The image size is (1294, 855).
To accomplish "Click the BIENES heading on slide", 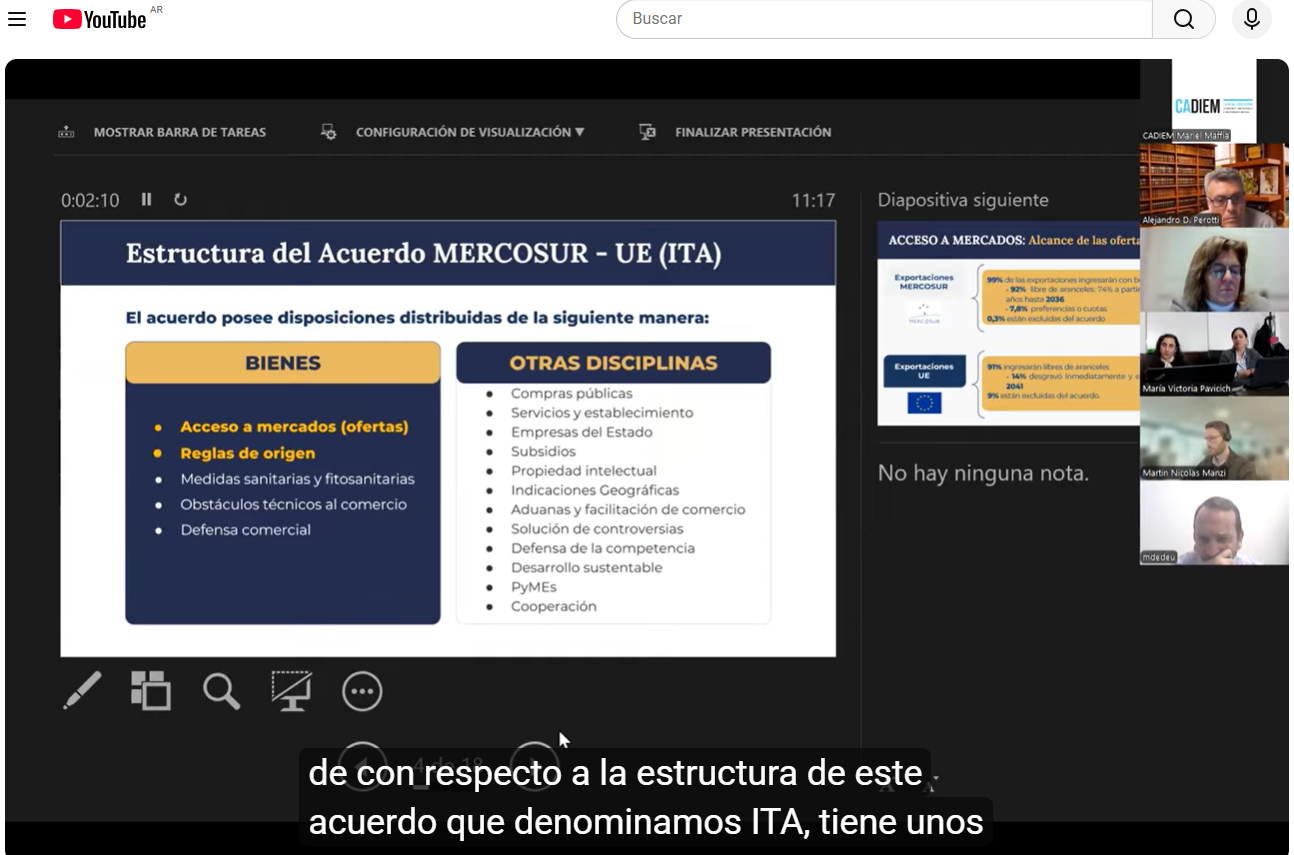I will click(283, 363).
